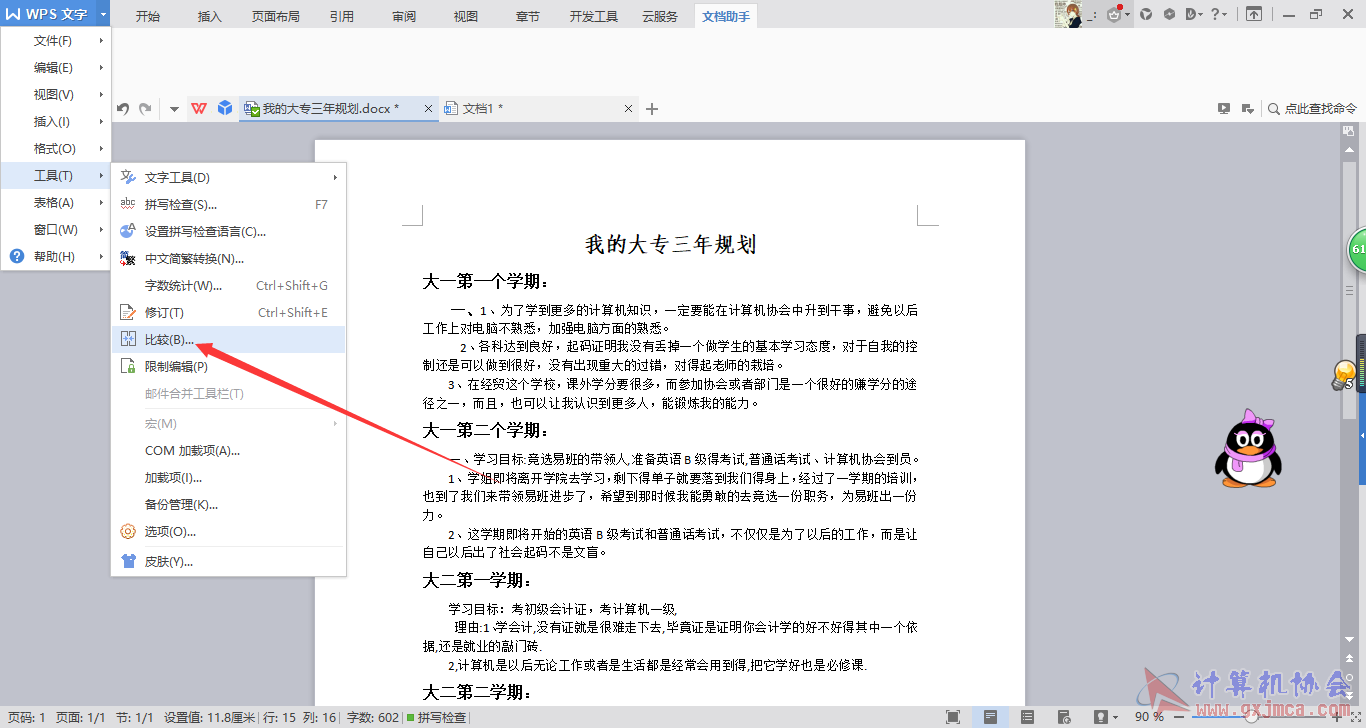
Task: Choose 中文简繁转换(N)... entry
Action: coord(228,259)
